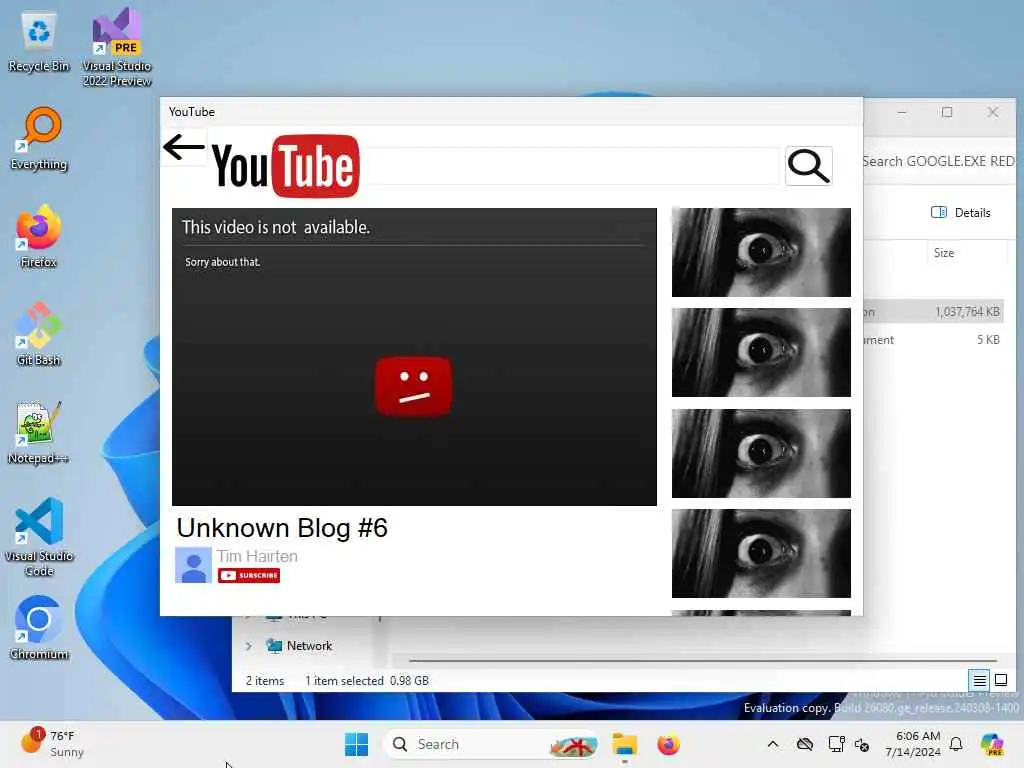
Task: Open the Windows Start menu
Action: coord(357,744)
